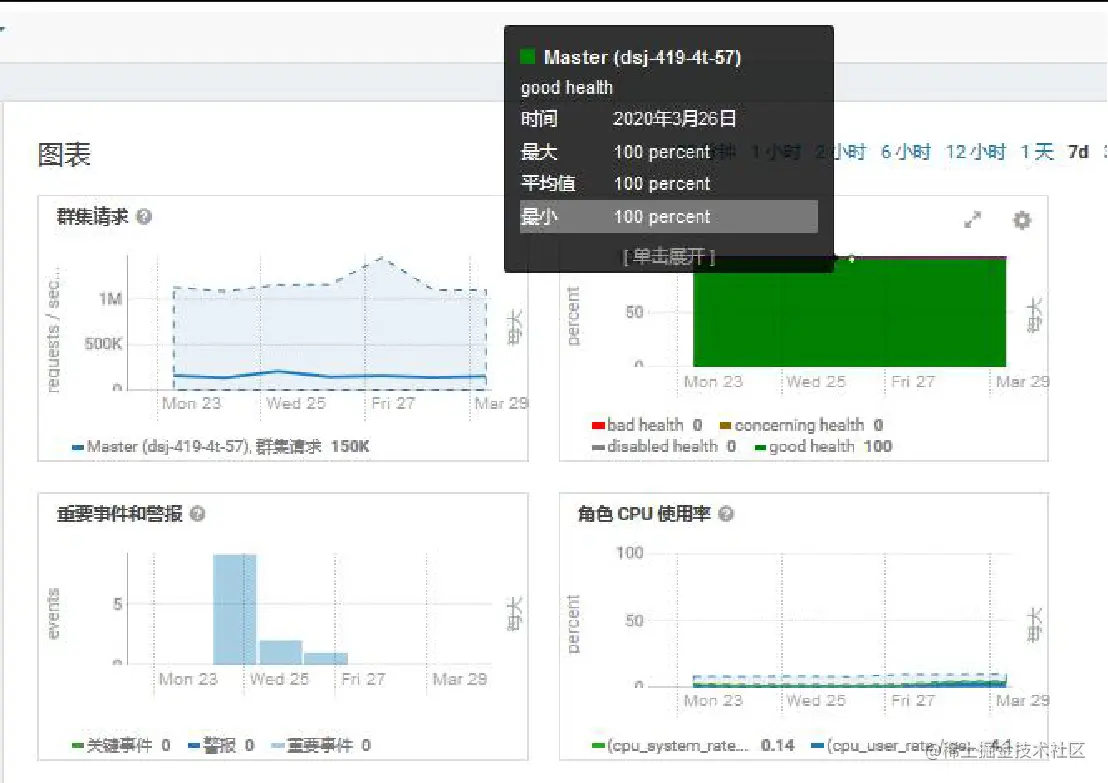Click the 图表 section heading

tap(64, 154)
